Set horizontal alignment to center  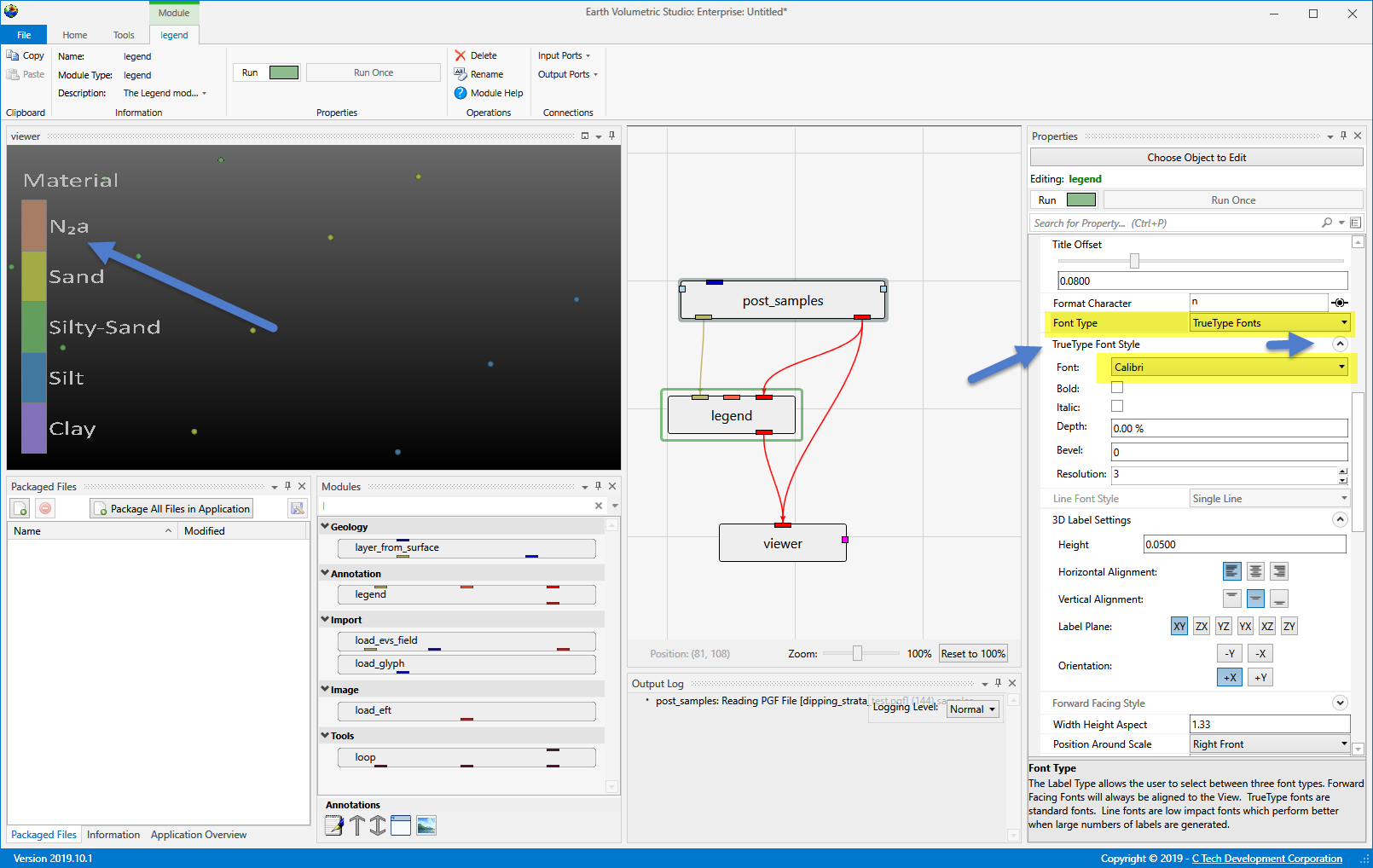pos(1255,571)
